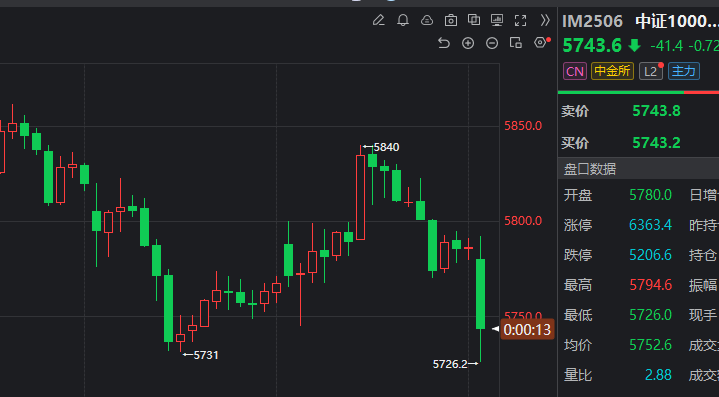This screenshot has width=719, height=397.
Task: Click the 开盘 value 5780.0
Action: (x=650, y=195)
